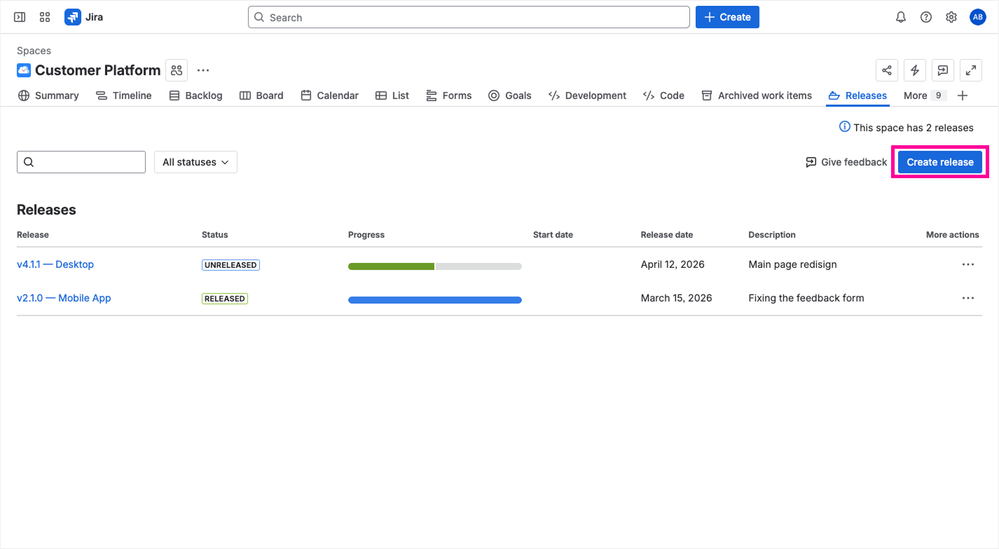Open the v2.1.0 — Mobile App release link
This screenshot has height=549, width=999.
(64, 298)
